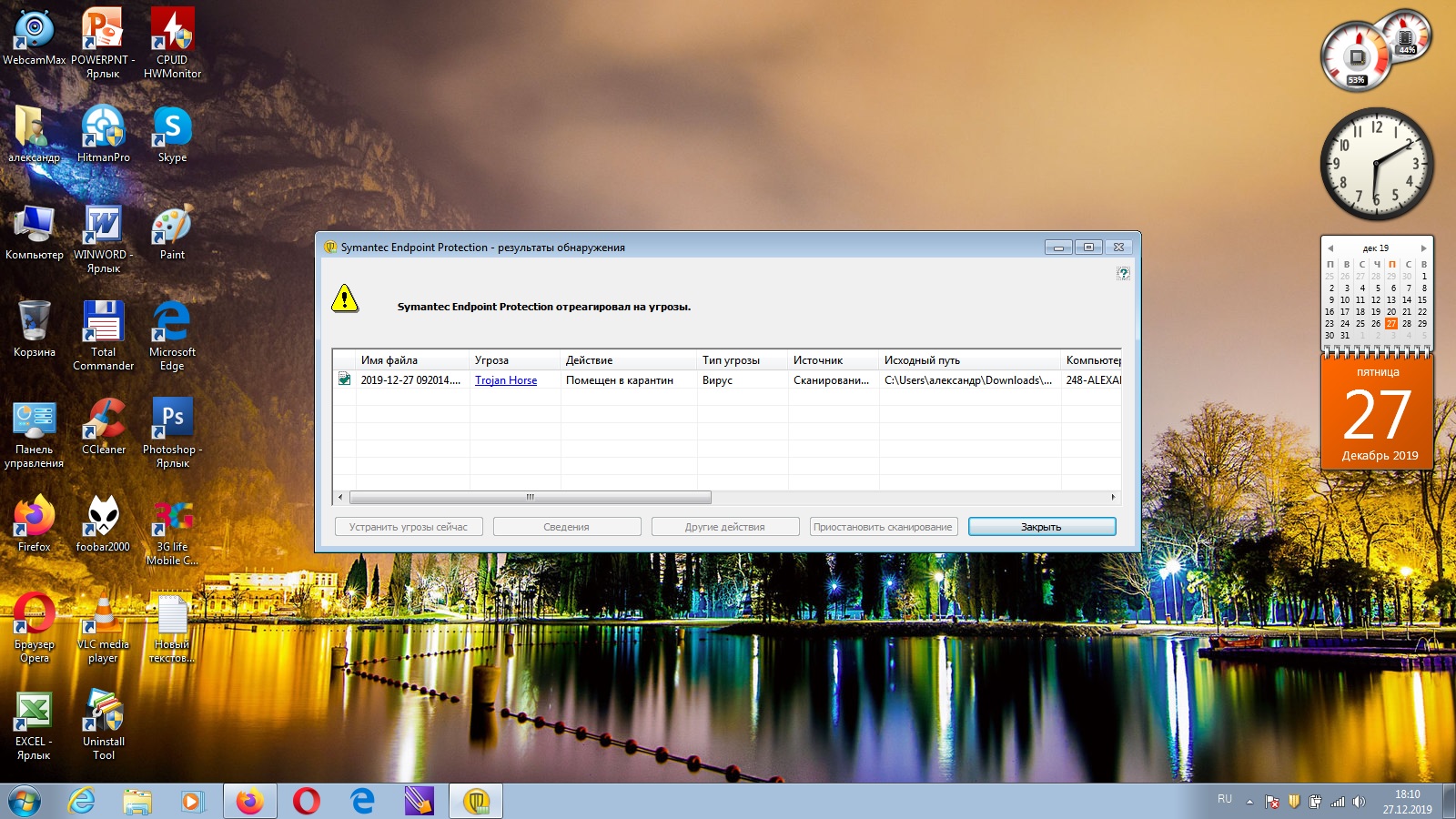The width and height of the screenshot is (1456, 819).
Task: Open the media player taskbar icon
Action: tap(192, 801)
